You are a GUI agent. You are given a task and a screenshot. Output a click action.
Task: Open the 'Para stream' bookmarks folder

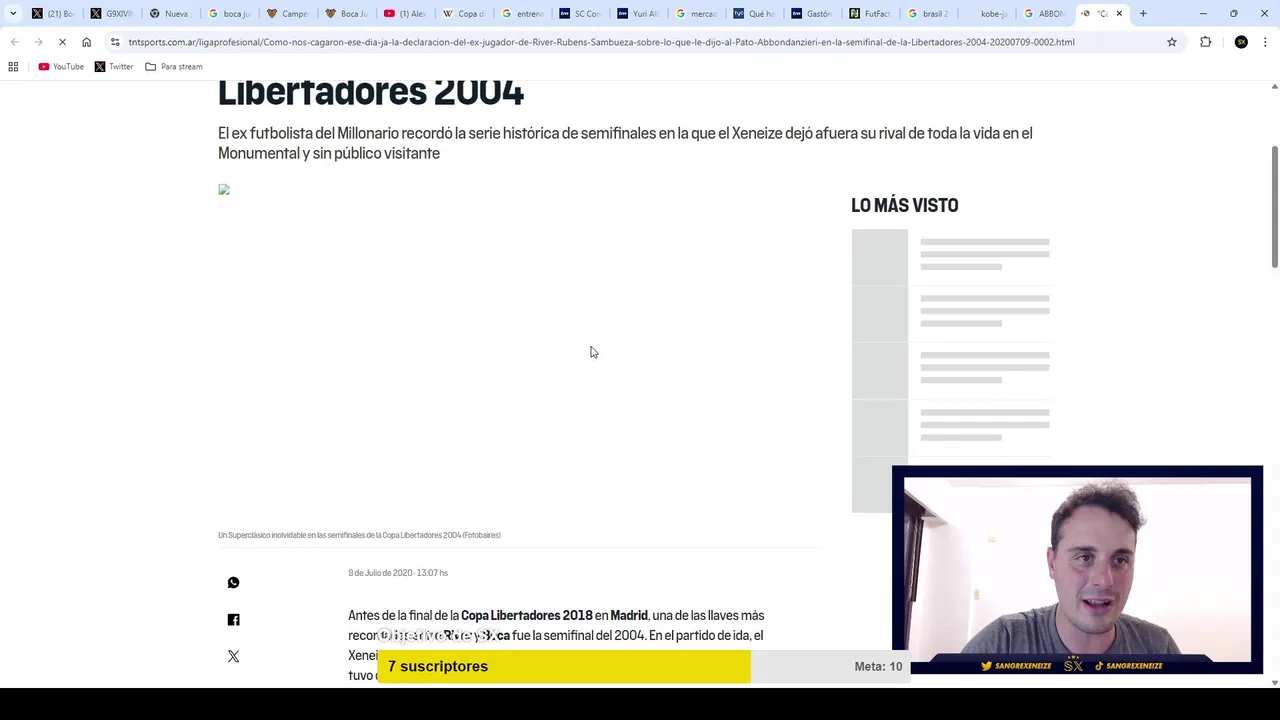(174, 66)
